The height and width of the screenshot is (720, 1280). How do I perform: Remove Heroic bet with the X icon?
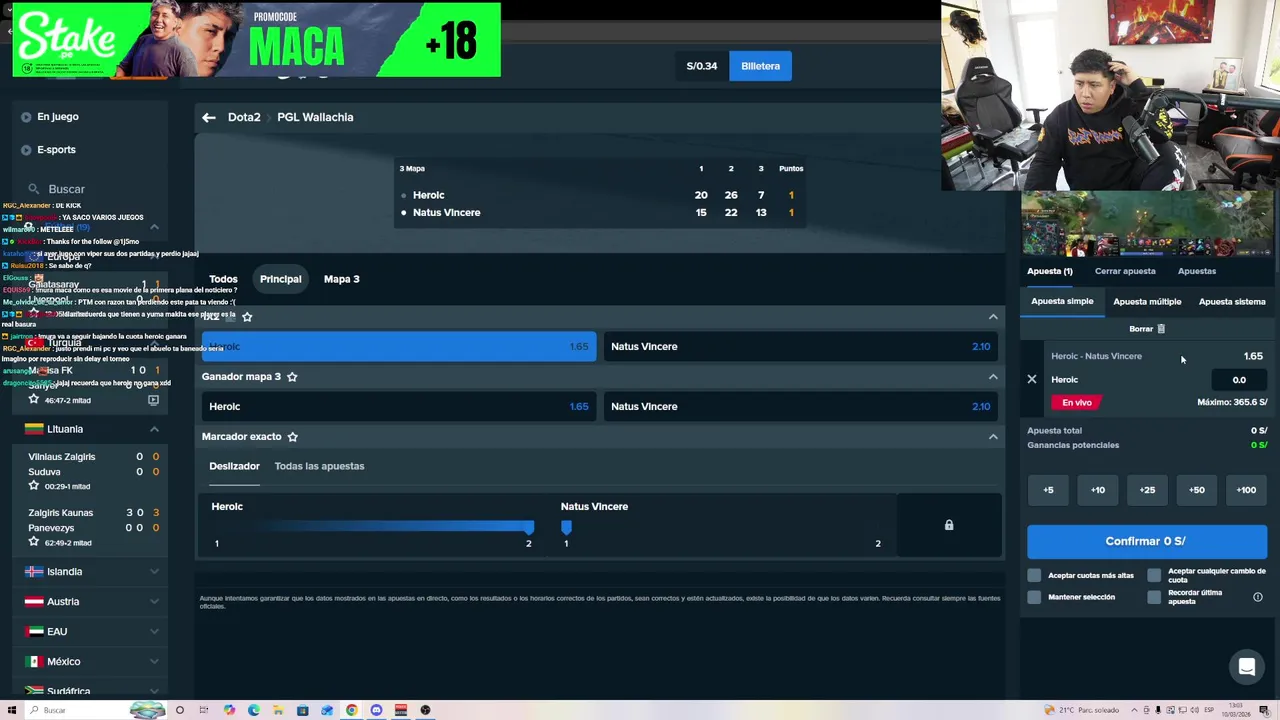point(1032,380)
